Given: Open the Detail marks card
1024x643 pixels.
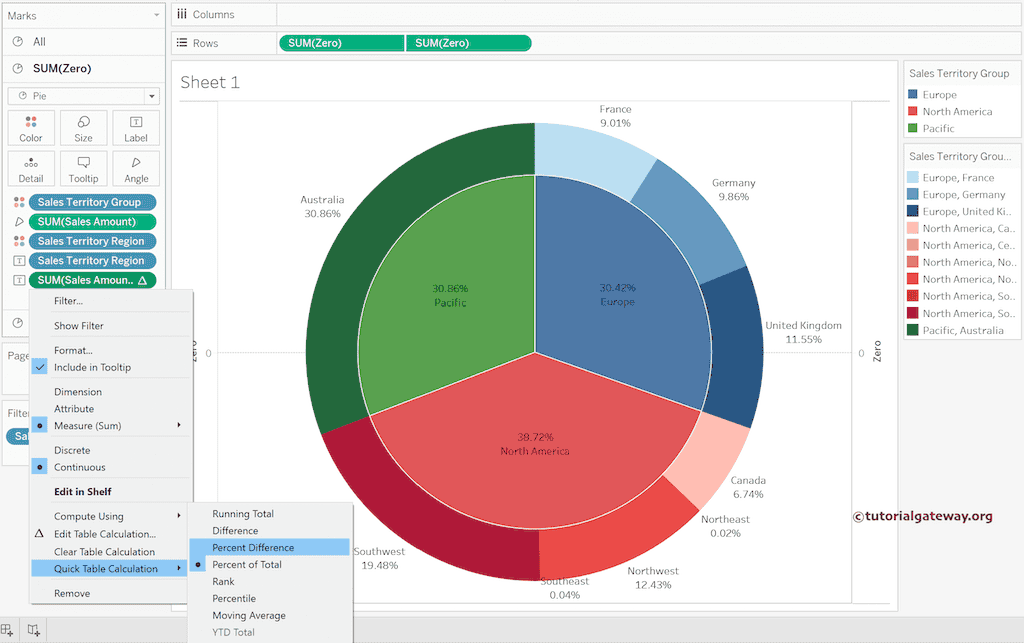Looking at the screenshot, I should point(31,169).
